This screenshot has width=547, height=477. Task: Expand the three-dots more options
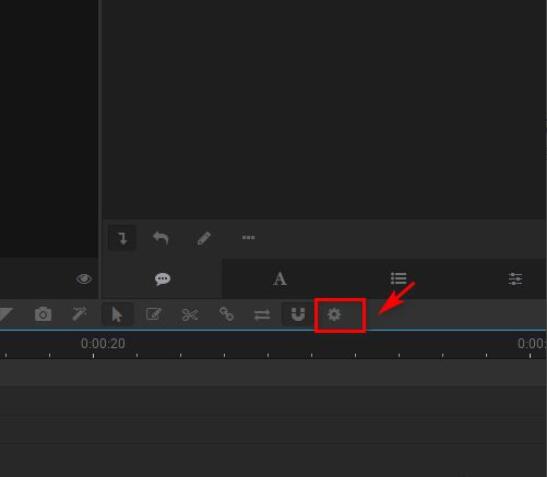pyautogui.click(x=248, y=238)
